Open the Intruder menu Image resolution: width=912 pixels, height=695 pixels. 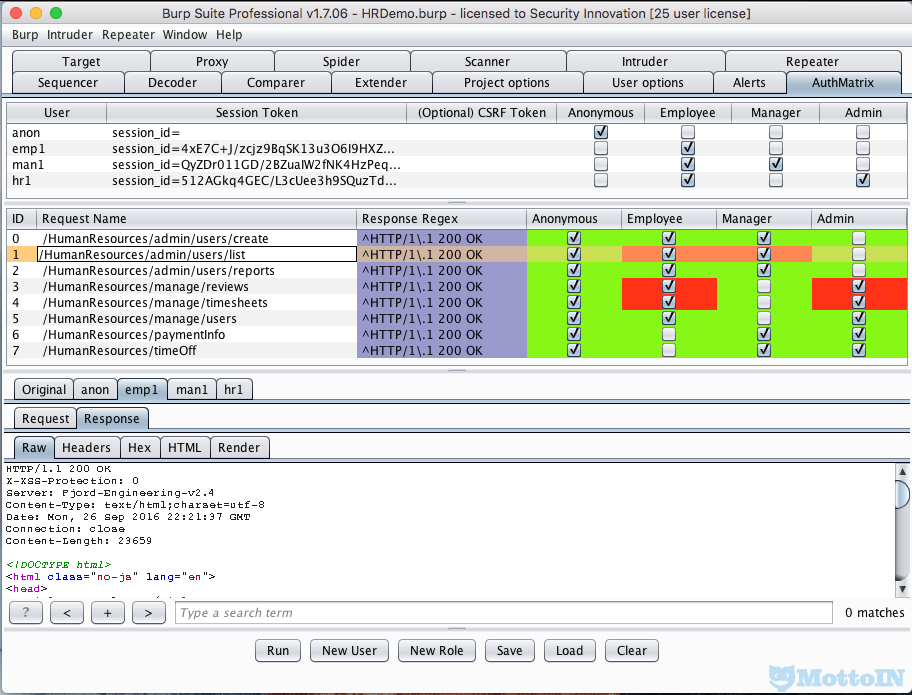click(70, 35)
